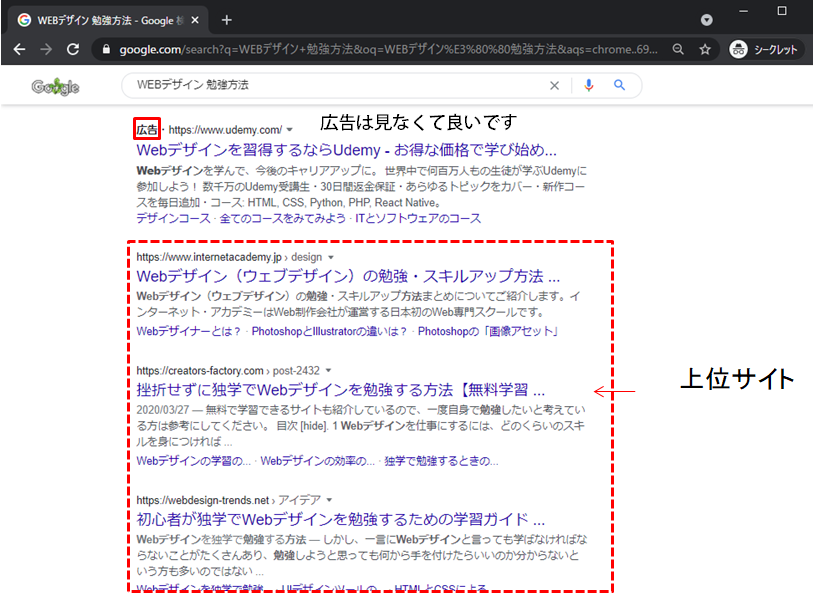Minimize the Chrome window

pyautogui.click(x=743, y=11)
